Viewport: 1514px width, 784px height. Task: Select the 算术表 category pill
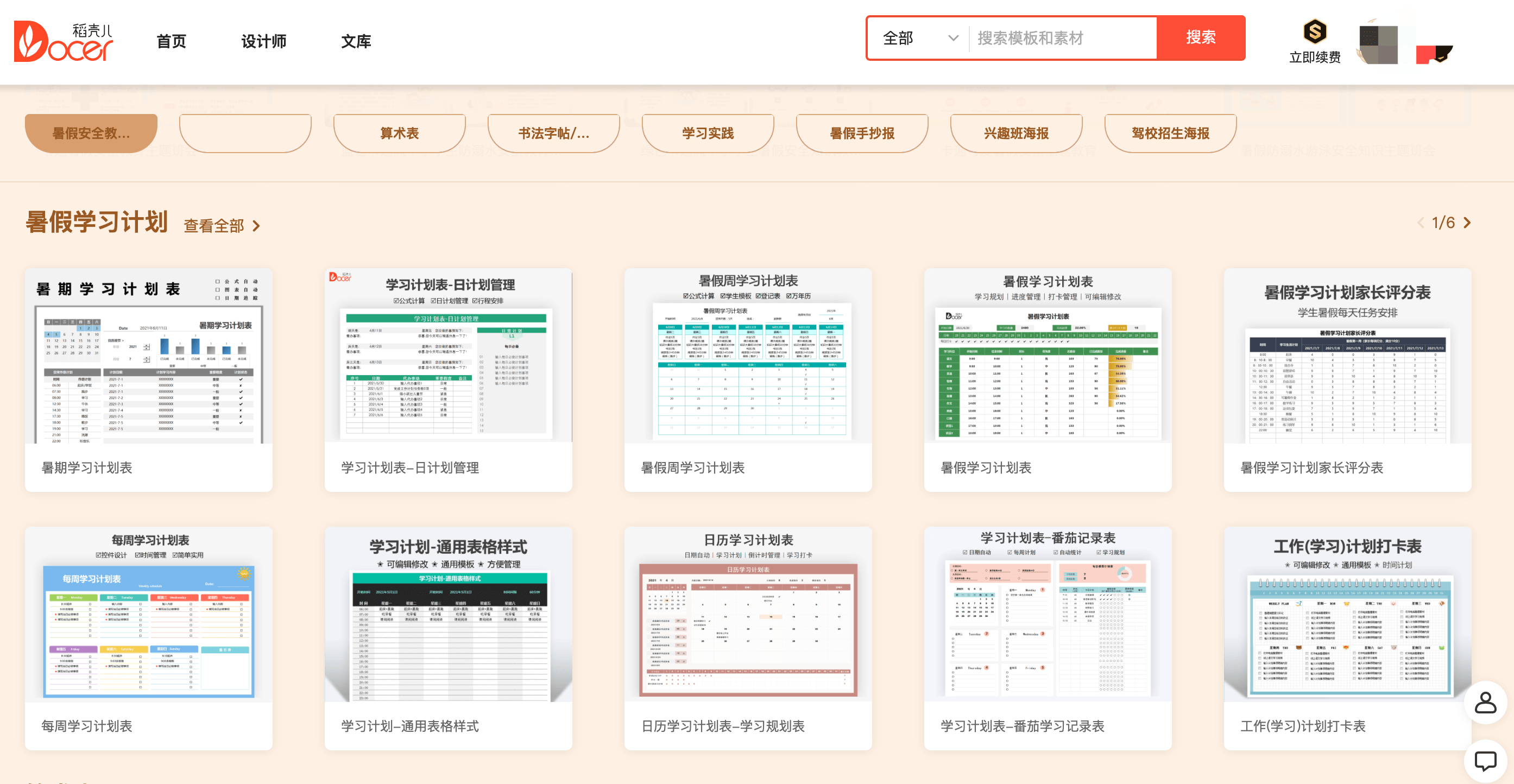pos(399,133)
